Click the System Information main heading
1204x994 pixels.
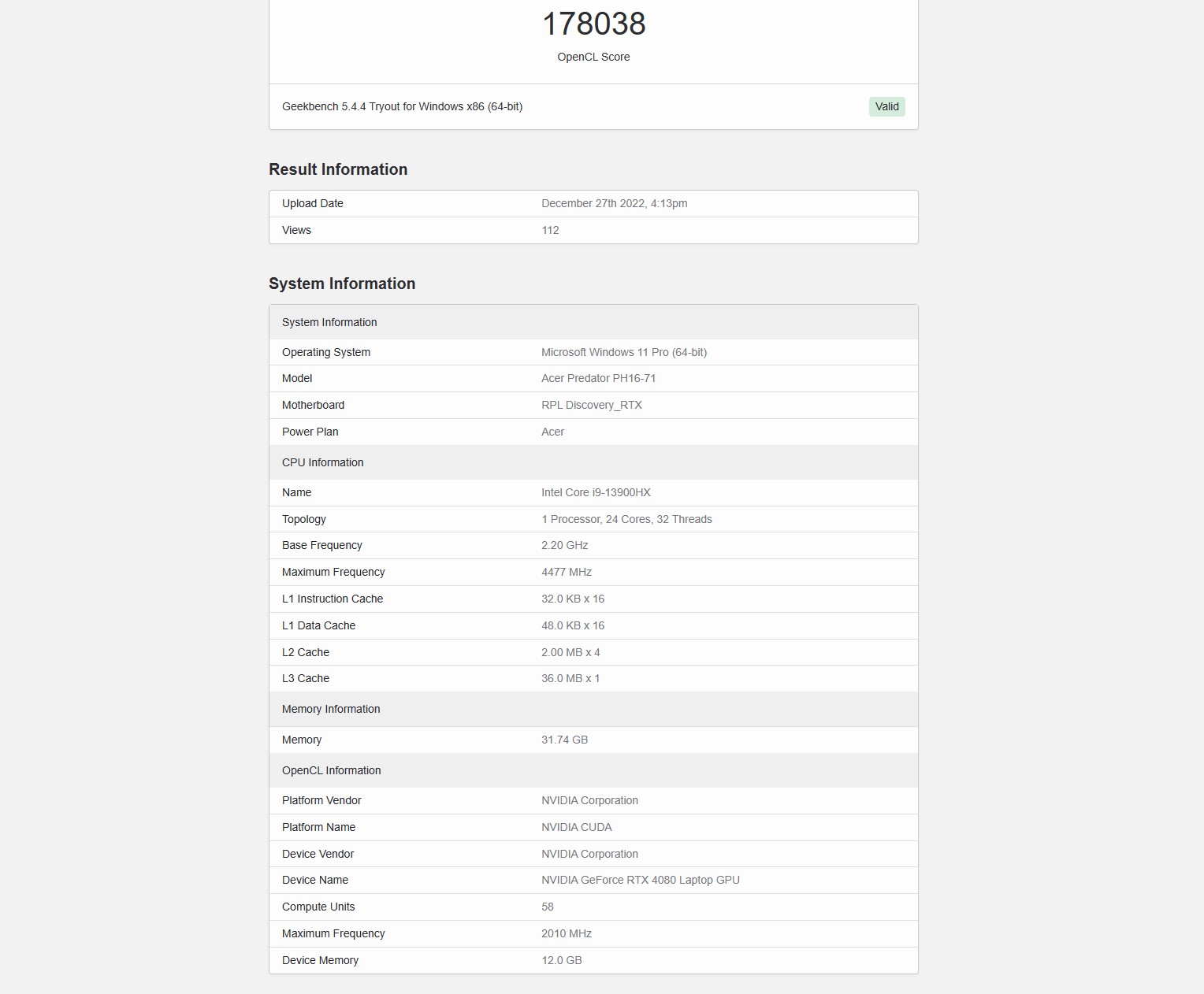click(x=342, y=284)
